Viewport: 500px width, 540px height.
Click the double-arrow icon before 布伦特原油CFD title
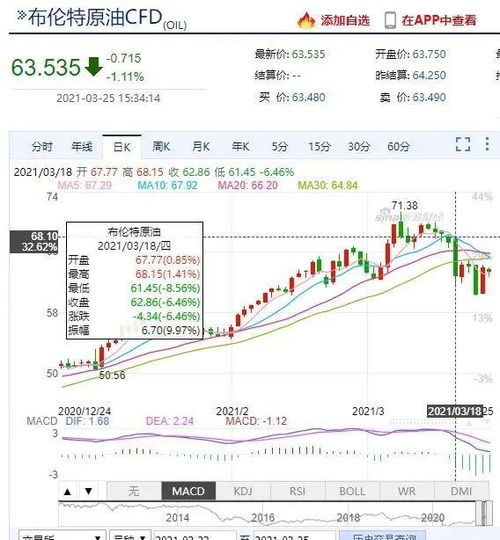click(x=21, y=15)
